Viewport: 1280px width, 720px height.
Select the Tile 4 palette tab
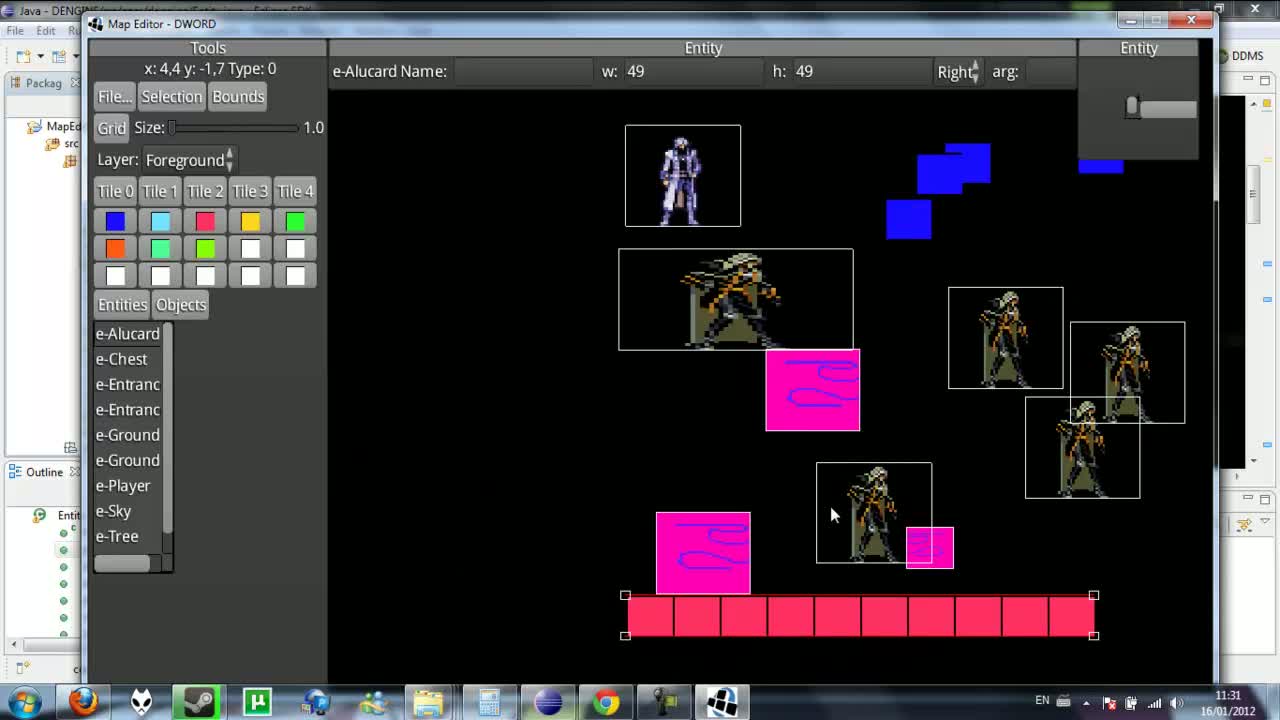295,190
